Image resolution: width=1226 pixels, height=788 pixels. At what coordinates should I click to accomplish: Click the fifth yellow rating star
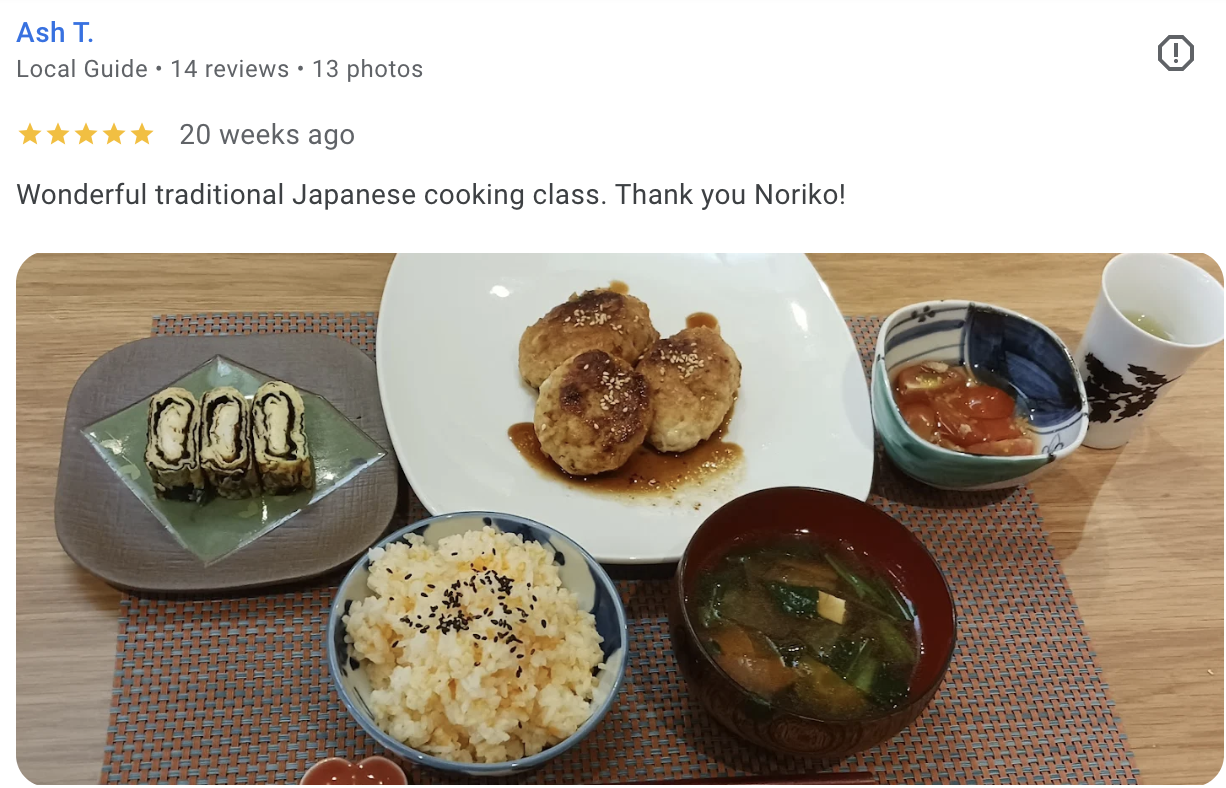(x=142, y=134)
